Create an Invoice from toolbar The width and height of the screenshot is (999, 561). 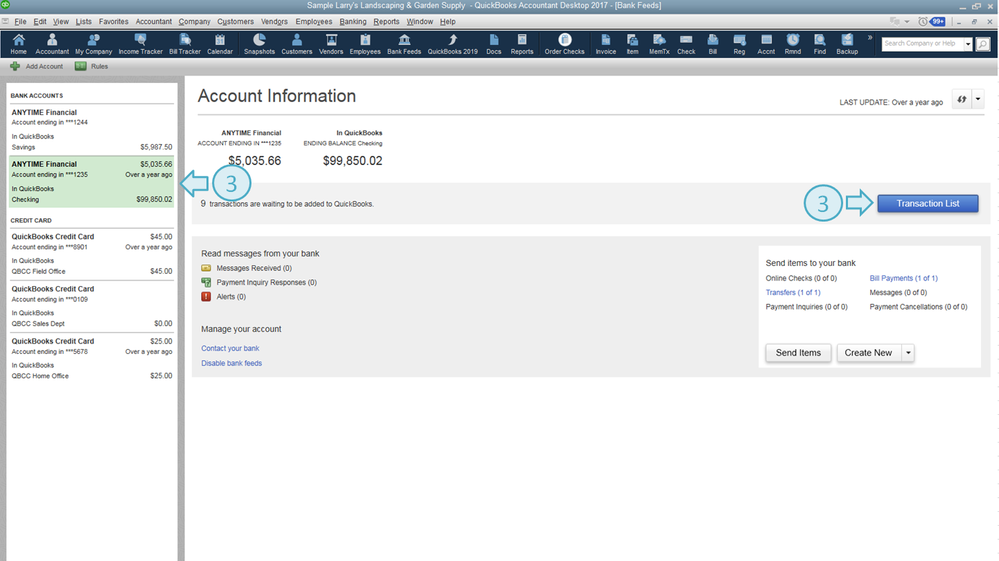click(605, 44)
